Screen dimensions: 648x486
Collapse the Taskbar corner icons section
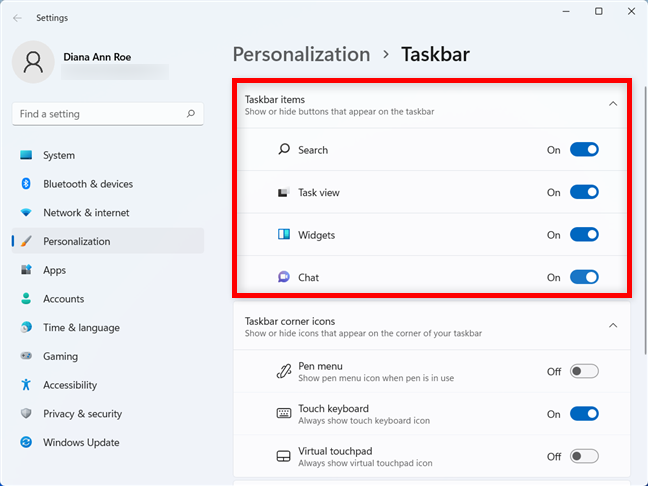pyautogui.click(x=613, y=326)
